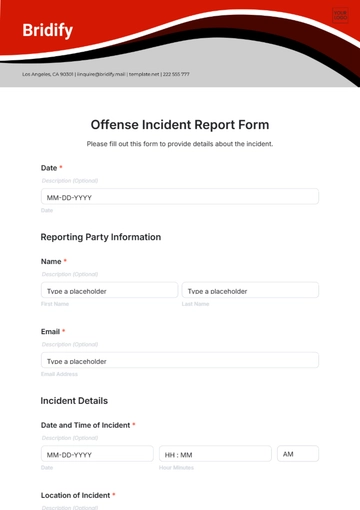Click the First Name input field
360x510 pixels.
pyautogui.click(x=109, y=290)
